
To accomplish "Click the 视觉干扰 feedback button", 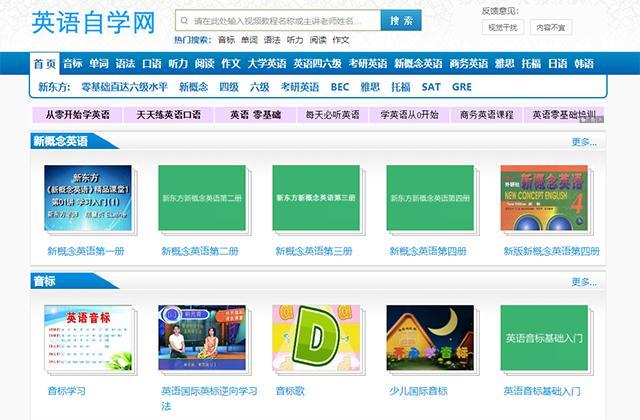I will tap(502, 28).
